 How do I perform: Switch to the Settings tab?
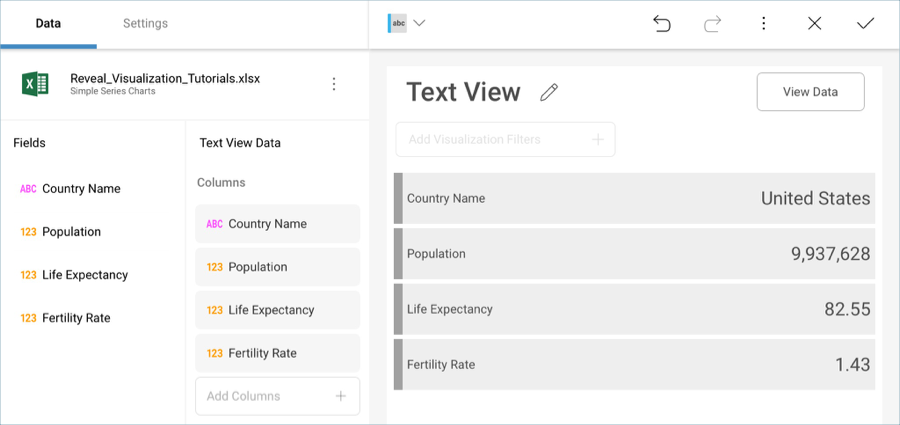[145, 23]
